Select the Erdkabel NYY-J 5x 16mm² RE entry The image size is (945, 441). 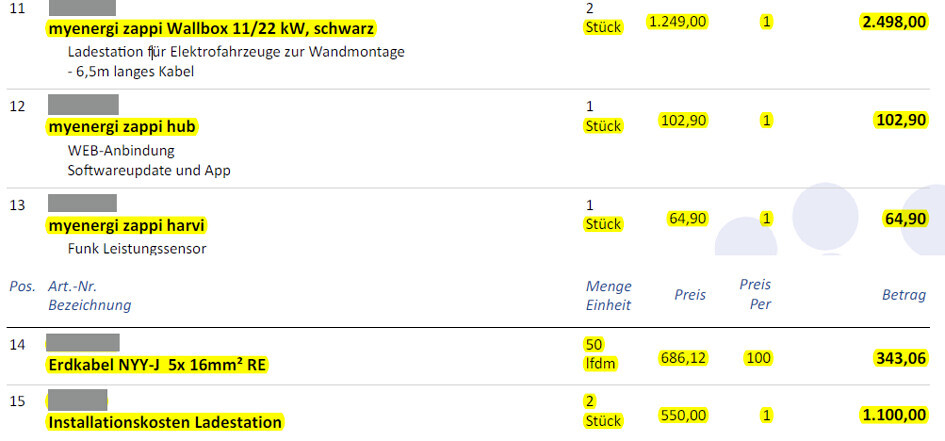(x=157, y=365)
